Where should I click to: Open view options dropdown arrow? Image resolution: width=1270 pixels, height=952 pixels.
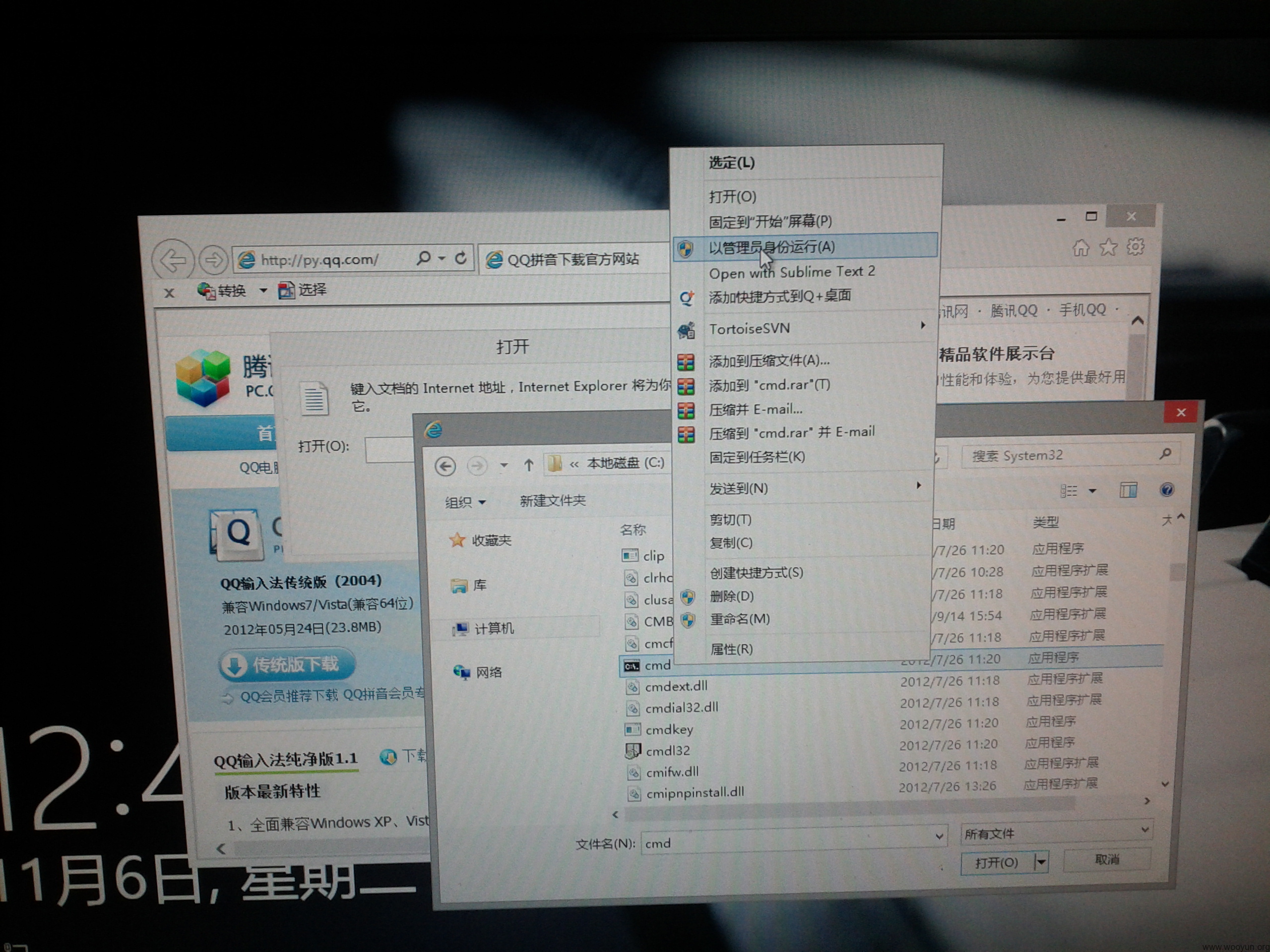pos(1092,491)
